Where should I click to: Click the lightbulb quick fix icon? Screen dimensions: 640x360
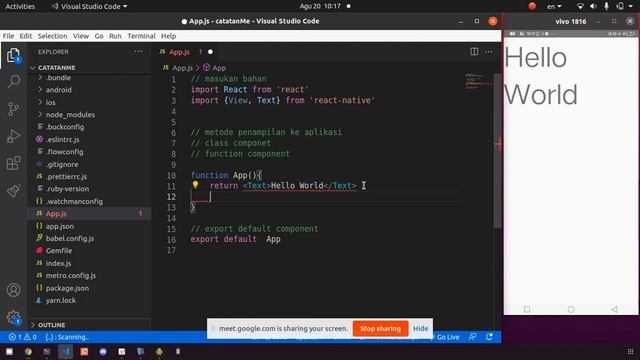pos(196,185)
